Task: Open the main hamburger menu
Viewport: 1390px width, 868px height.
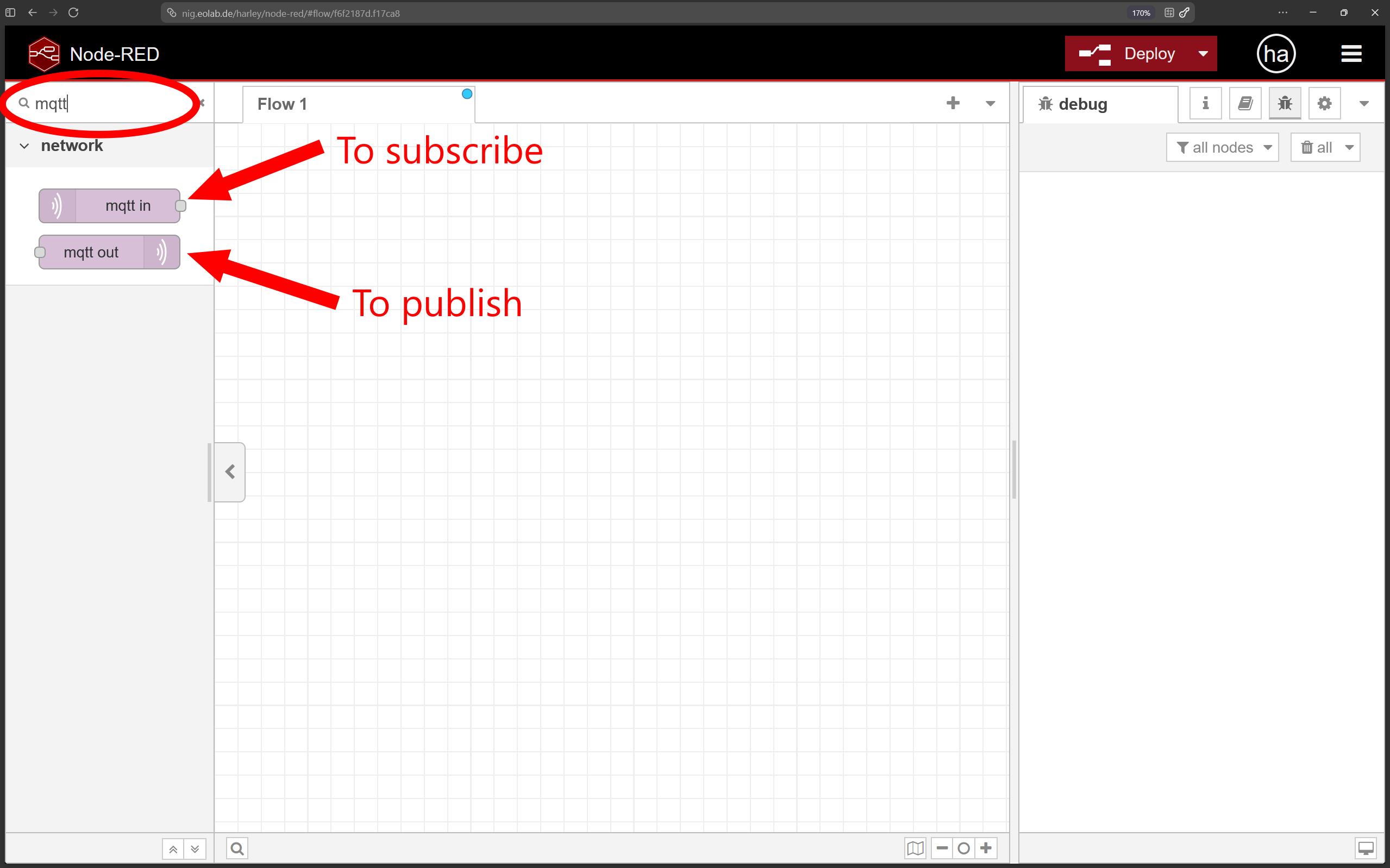Action: tap(1351, 53)
